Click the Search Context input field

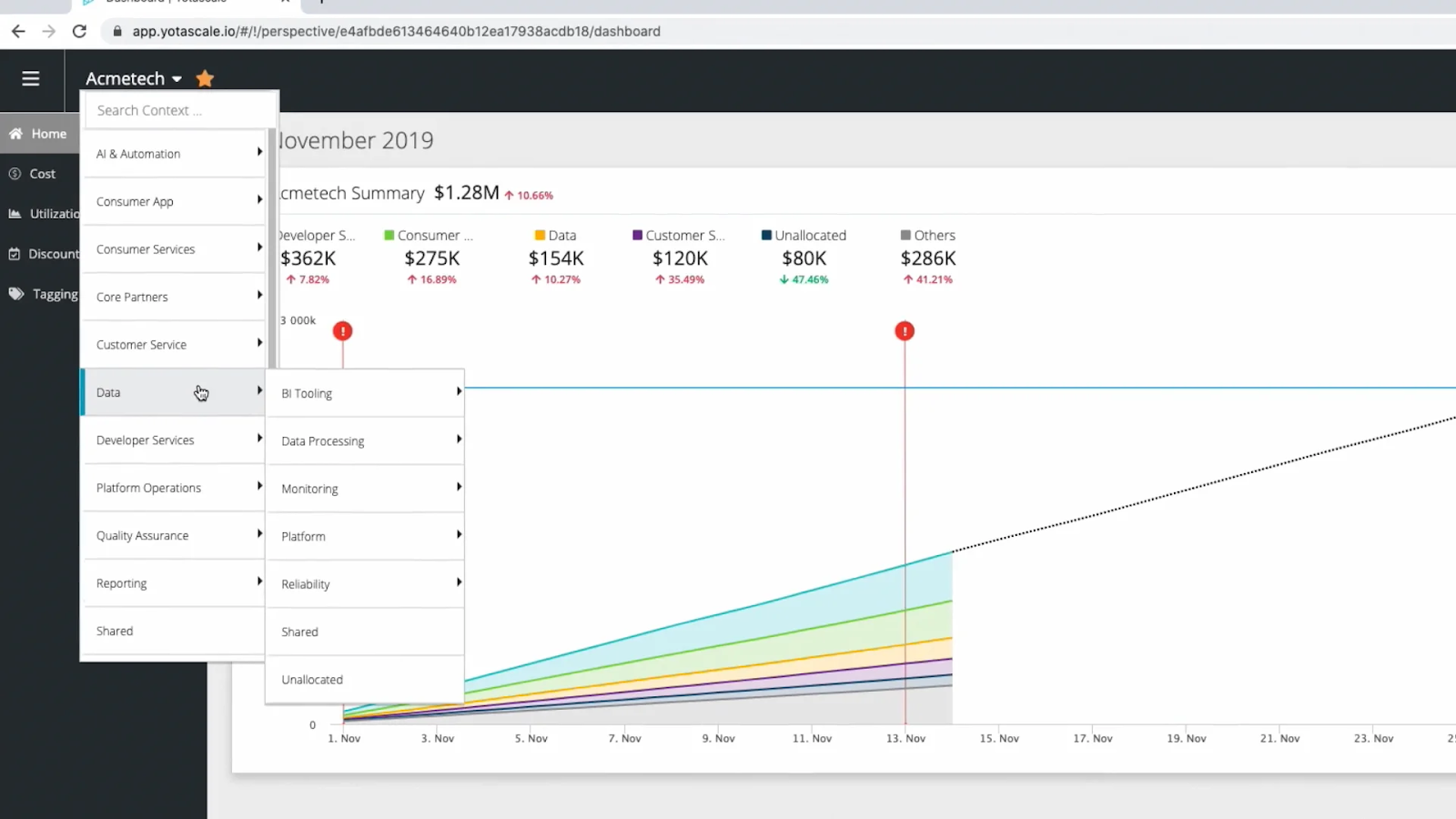(179, 110)
